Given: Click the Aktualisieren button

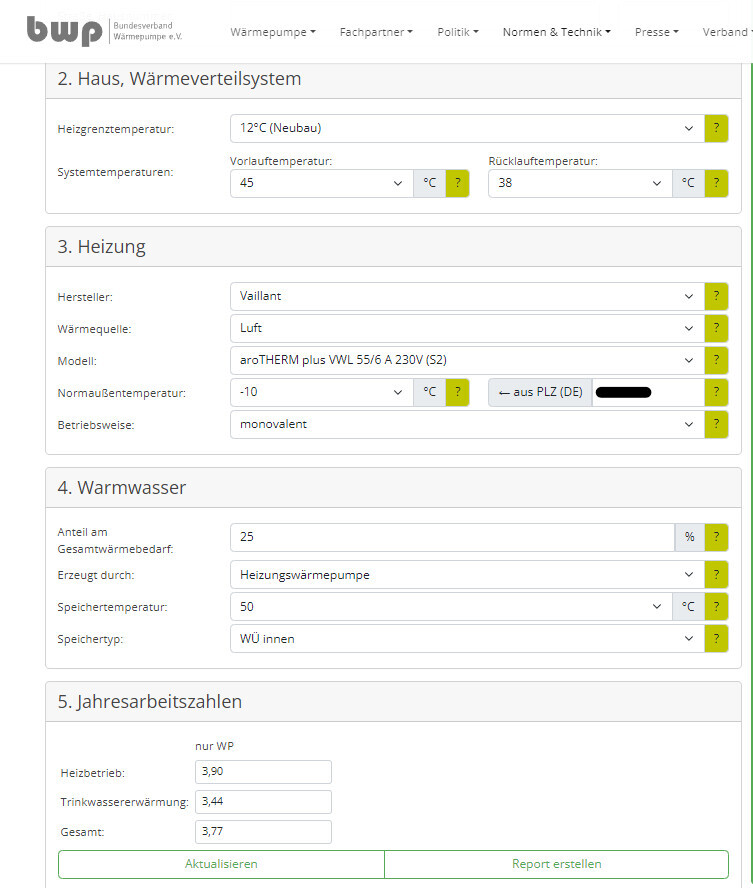Looking at the screenshot, I should 221,864.
